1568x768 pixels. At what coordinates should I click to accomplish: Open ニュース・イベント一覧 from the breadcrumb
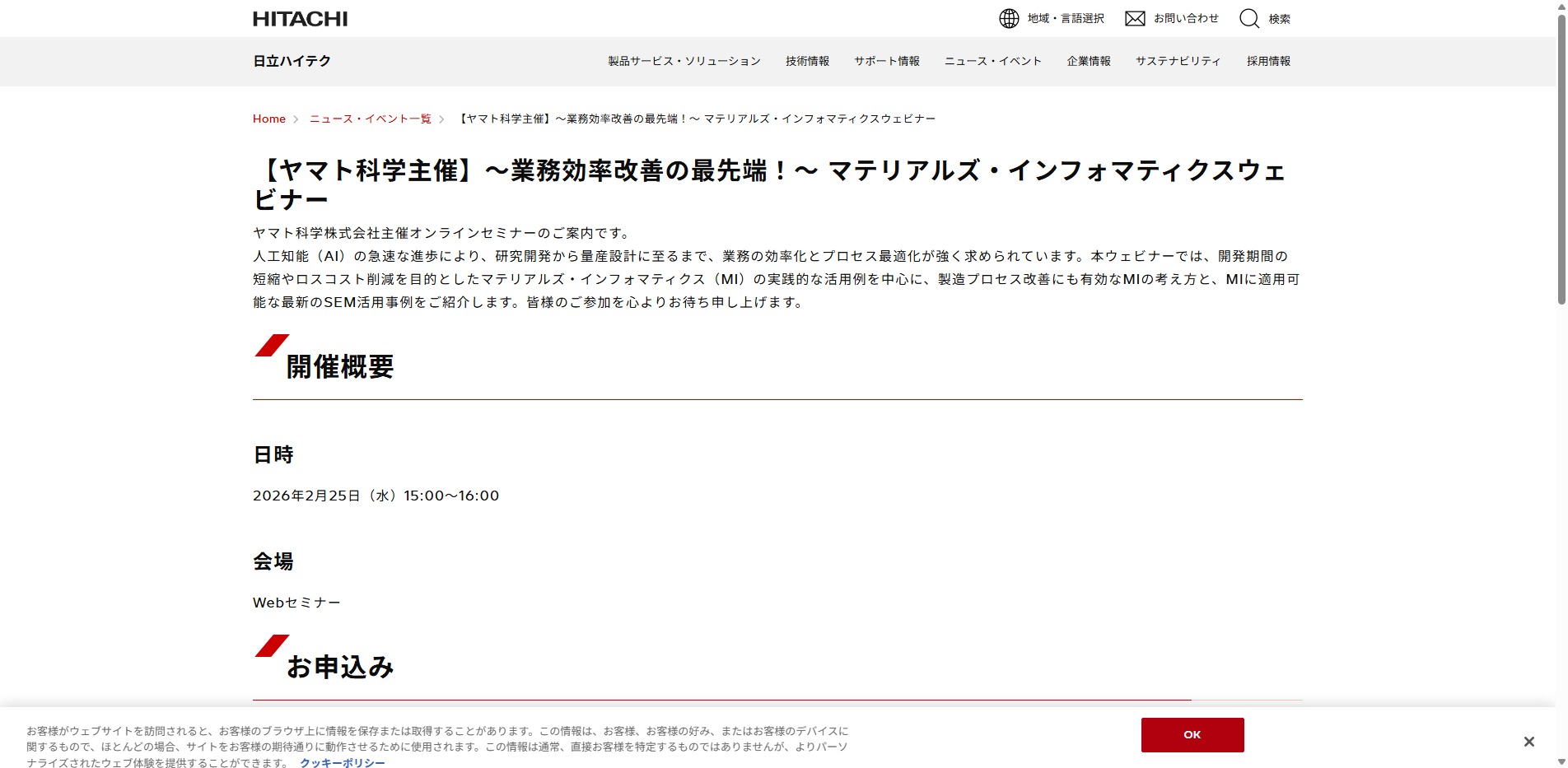click(369, 118)
